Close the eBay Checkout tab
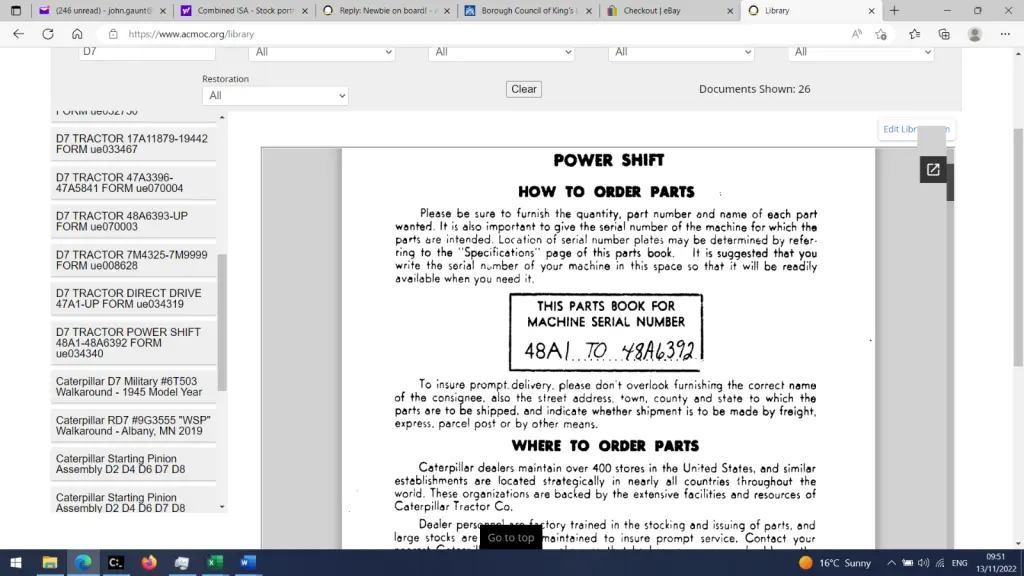The width and height of the screenshot is (1024, 576). coord(730,10)
